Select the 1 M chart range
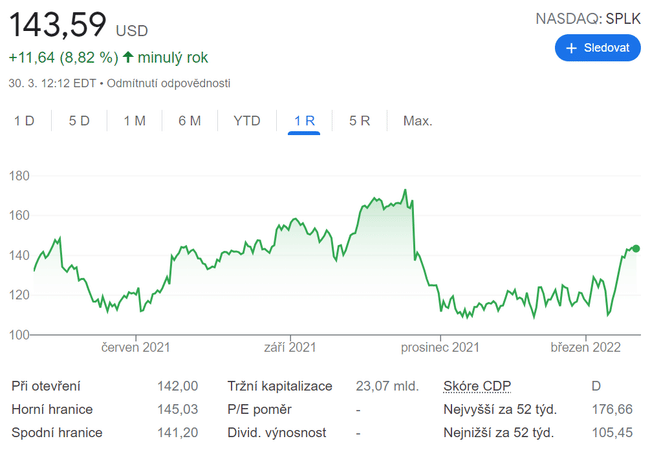The image size is (650, 450). tap(135, 121)
